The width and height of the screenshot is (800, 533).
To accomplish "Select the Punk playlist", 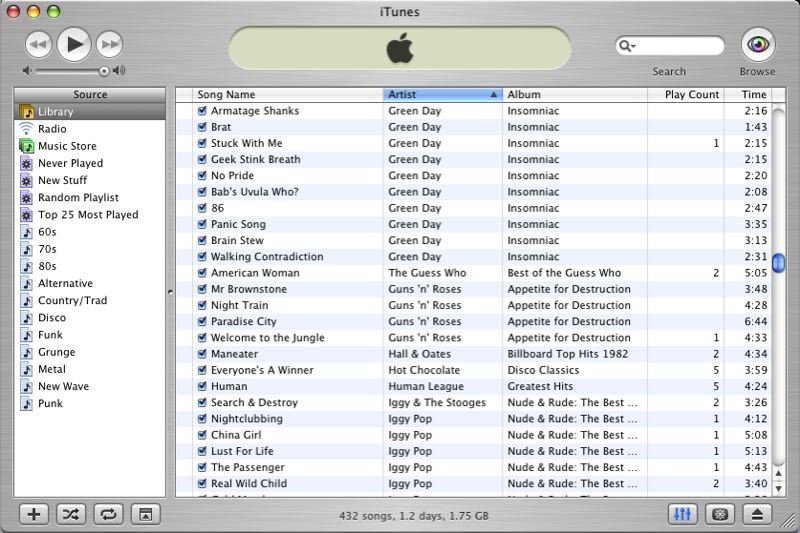I will (x=90, y=403).
